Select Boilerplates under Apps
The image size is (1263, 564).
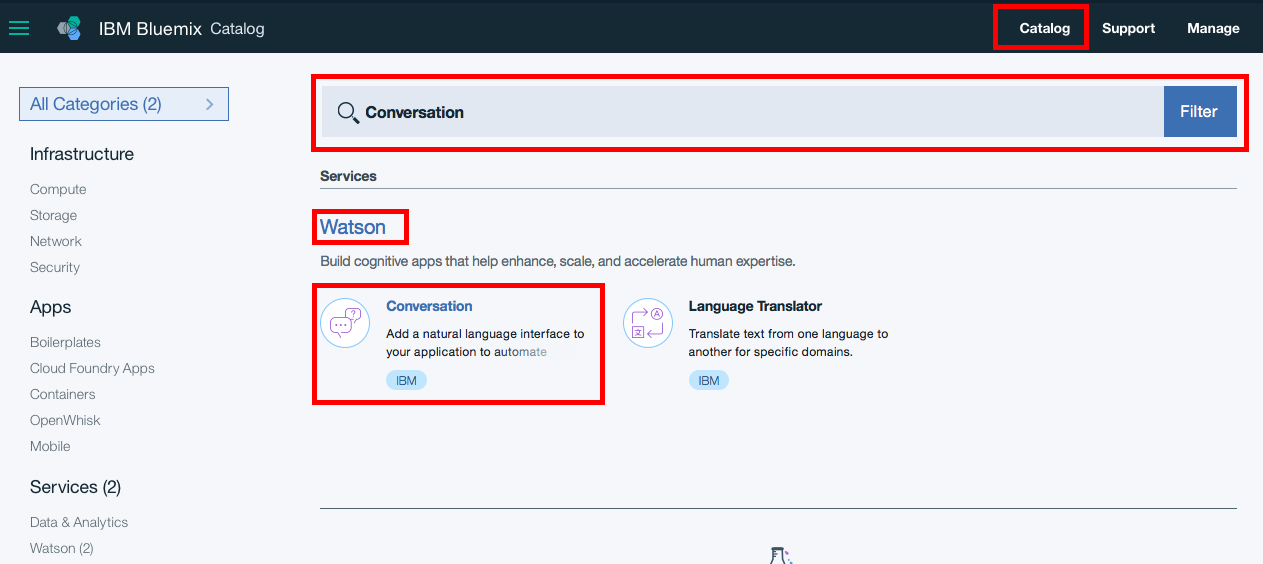click(65, 342)
